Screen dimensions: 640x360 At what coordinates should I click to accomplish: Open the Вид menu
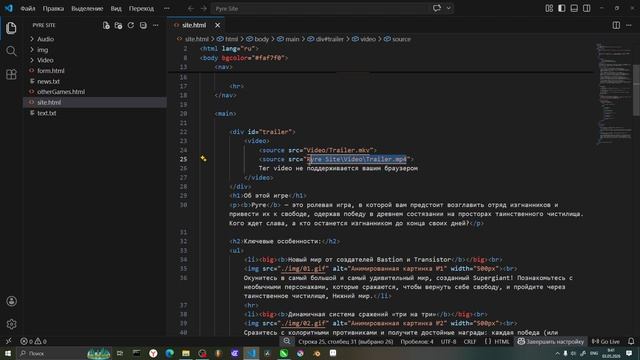(x=116, y=8)
